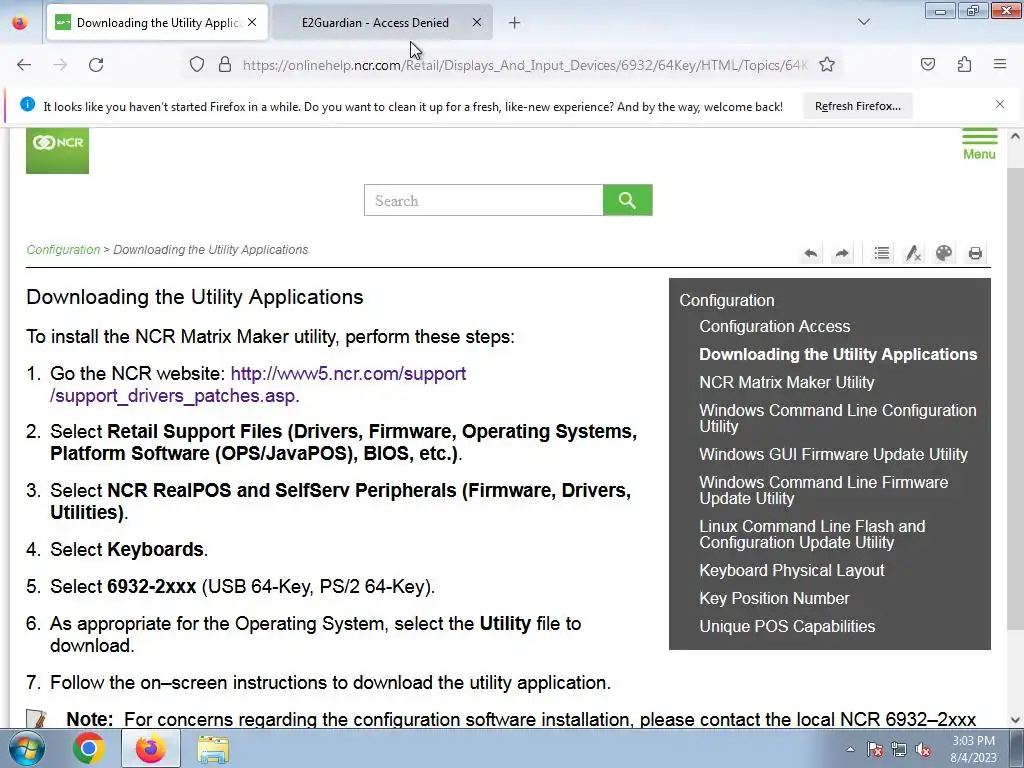Click the NCR logo

point(57,151)
